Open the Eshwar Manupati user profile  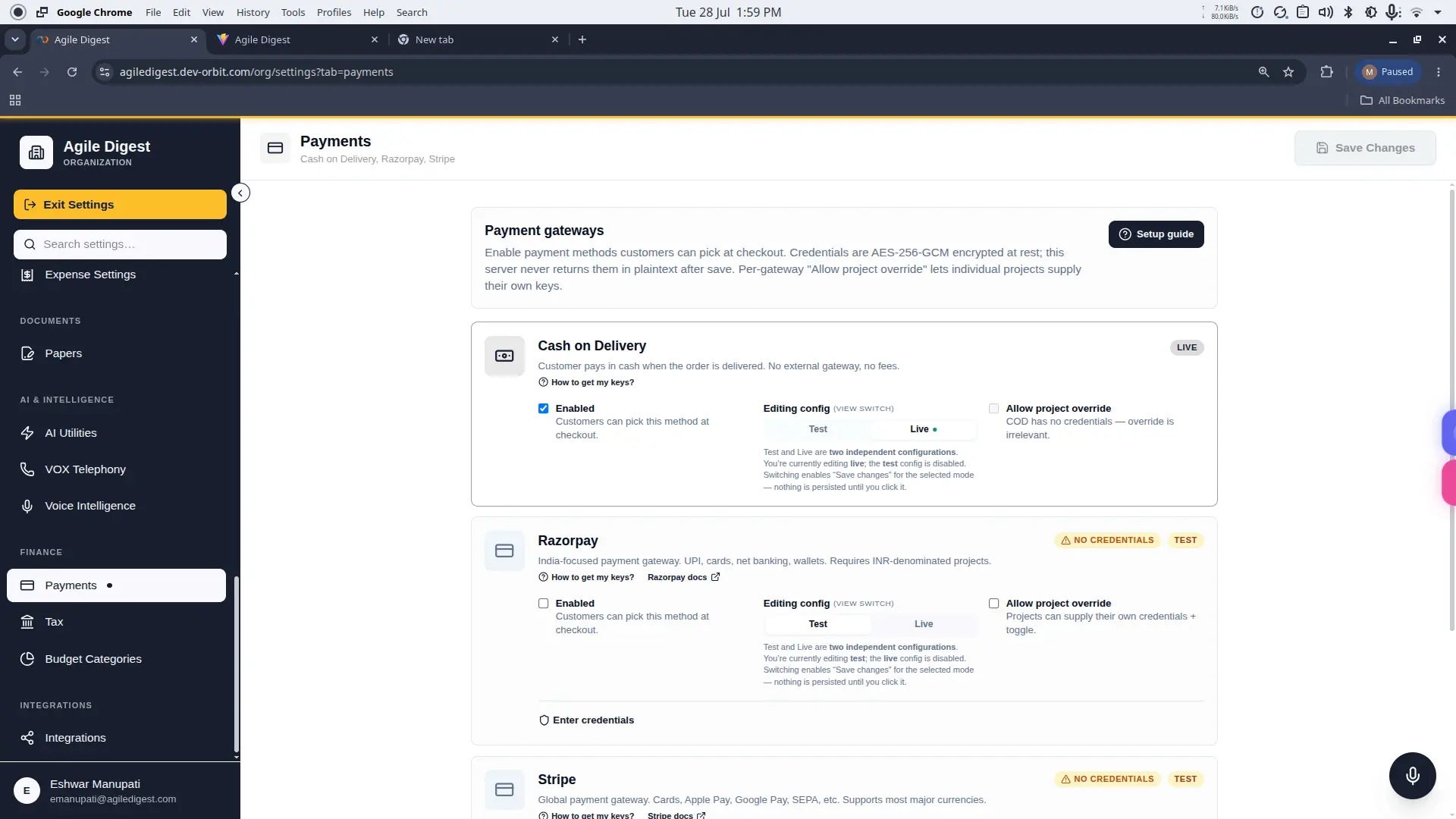pos(120,791)
